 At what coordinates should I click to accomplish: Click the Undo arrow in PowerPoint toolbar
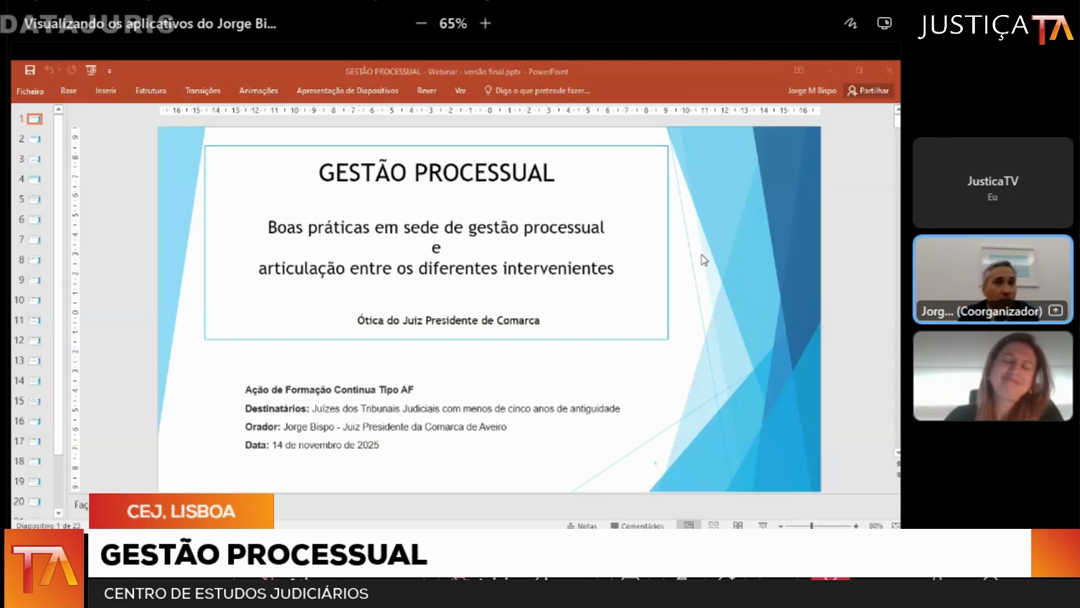49,71
